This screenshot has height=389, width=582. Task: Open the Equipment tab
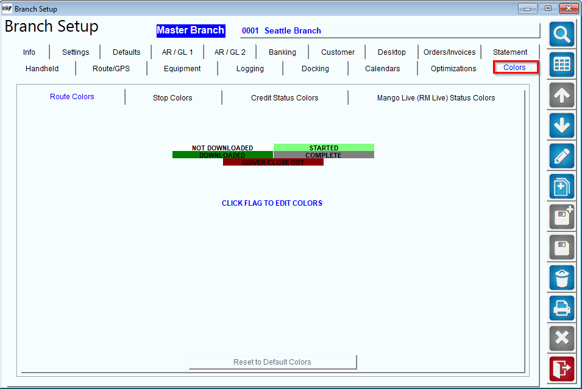[x=182, y=69]
